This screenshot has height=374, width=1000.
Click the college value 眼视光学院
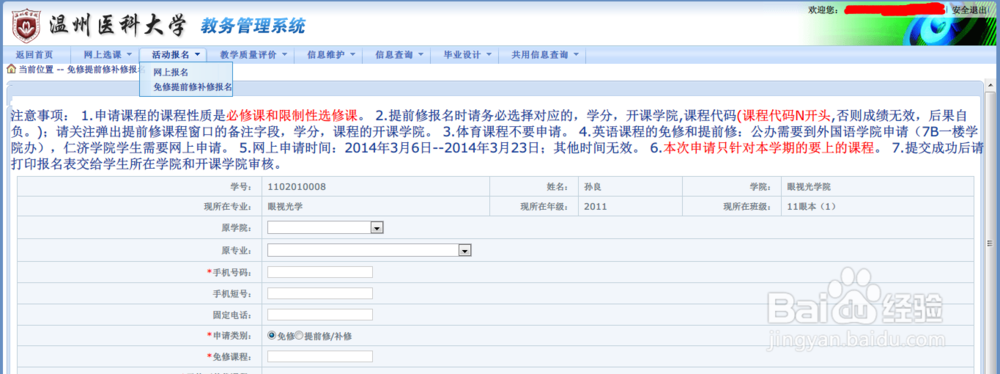coord(809,187)
